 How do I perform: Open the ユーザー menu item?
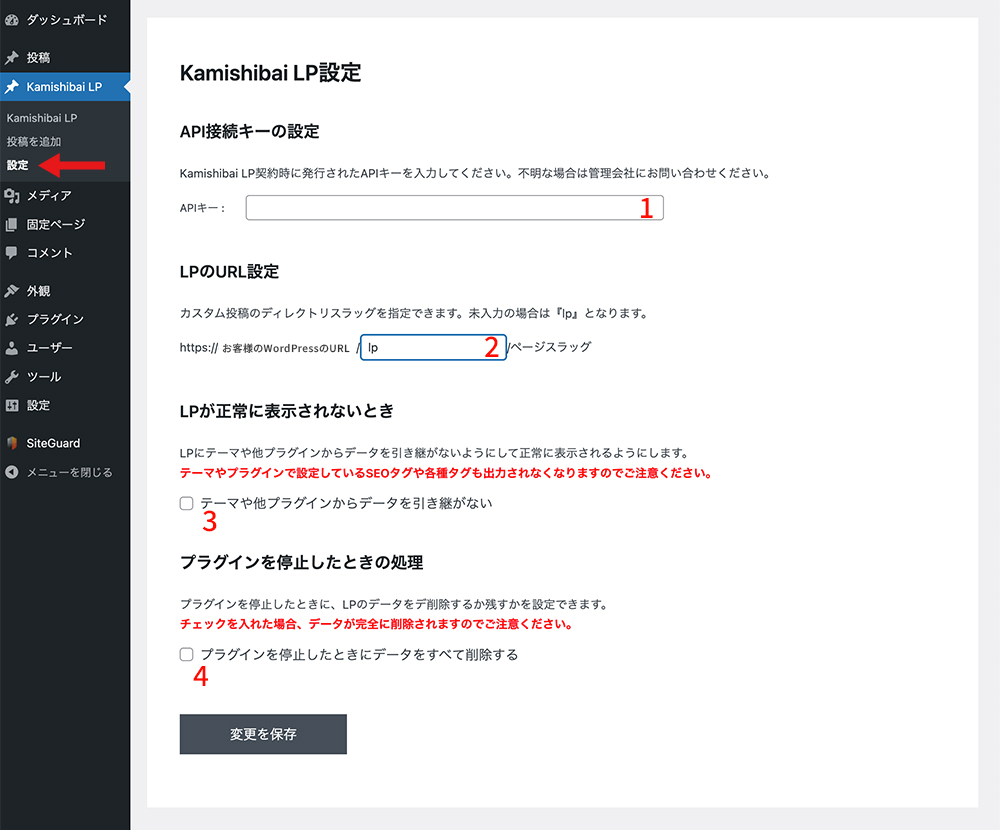pos(65,348)
